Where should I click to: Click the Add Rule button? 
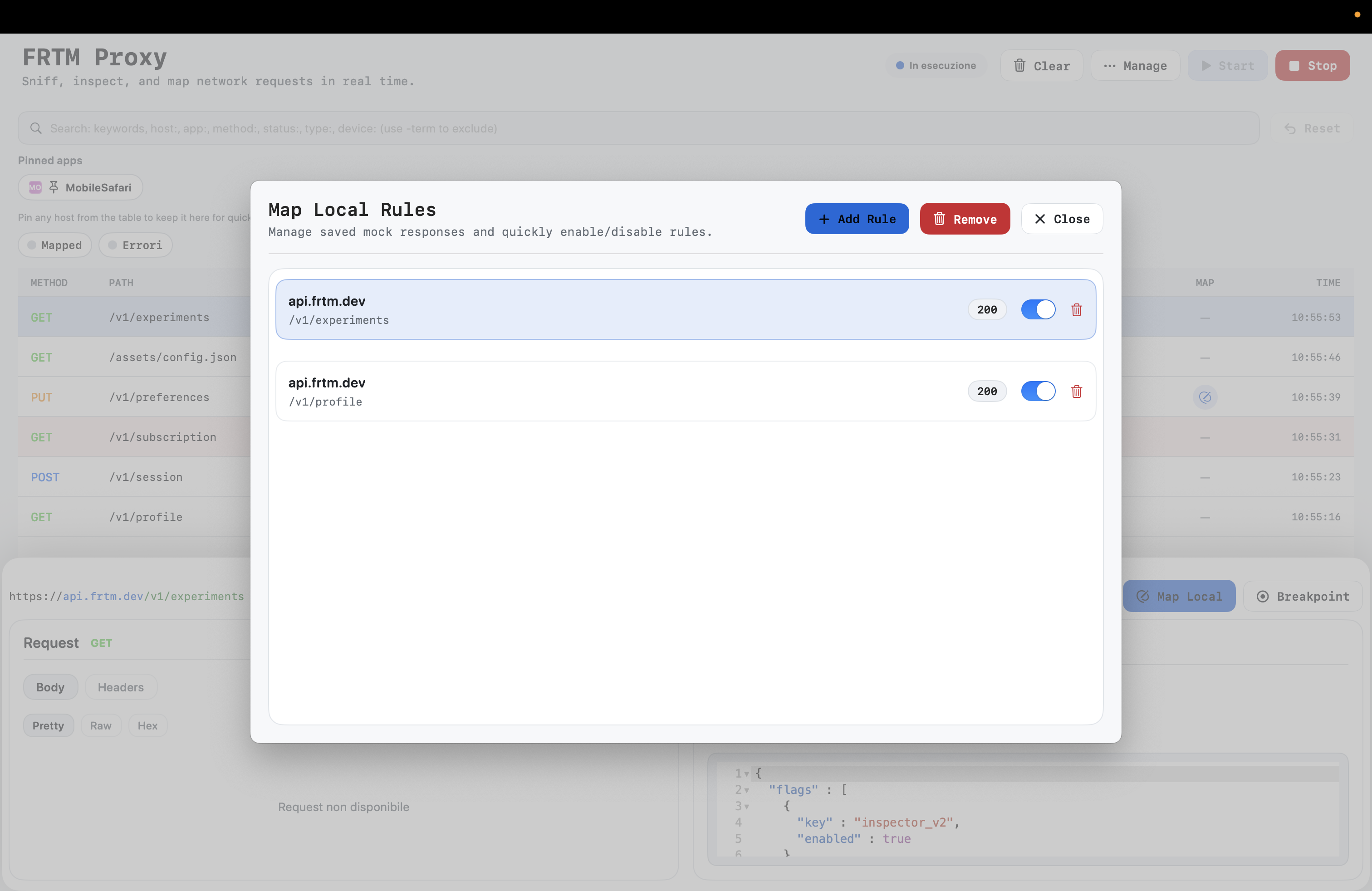tap(857, 219)
